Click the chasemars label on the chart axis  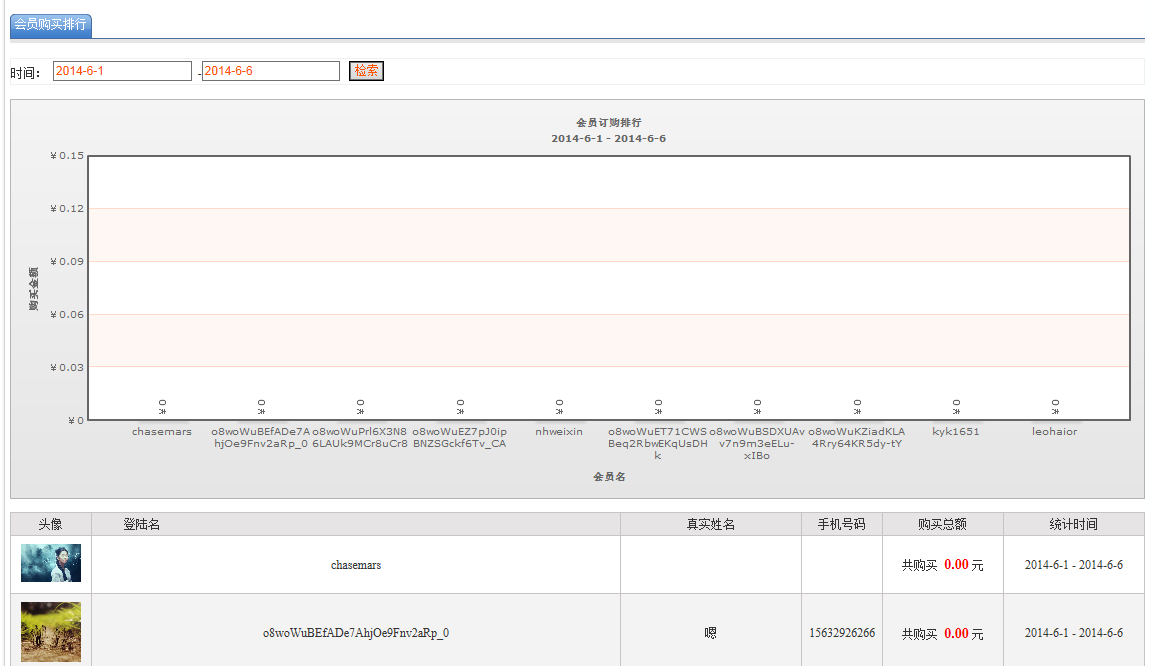(x=162, y=432)
